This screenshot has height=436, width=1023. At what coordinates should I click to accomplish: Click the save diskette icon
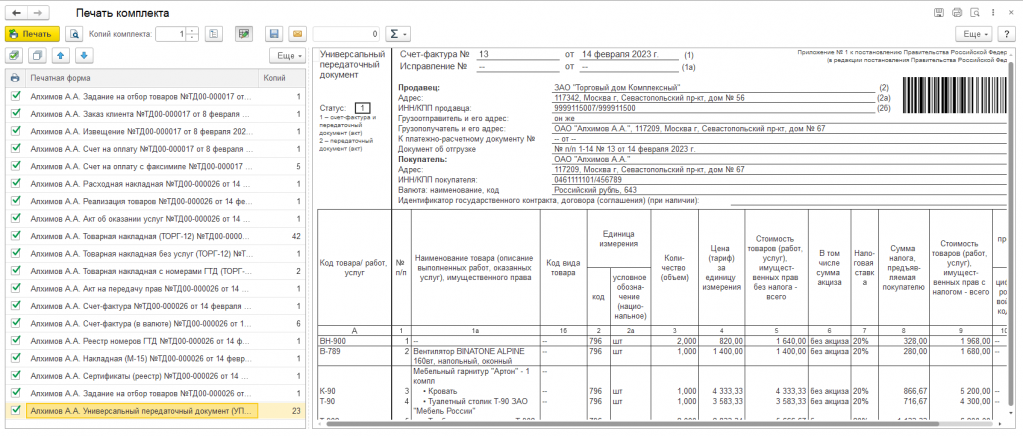273,34
